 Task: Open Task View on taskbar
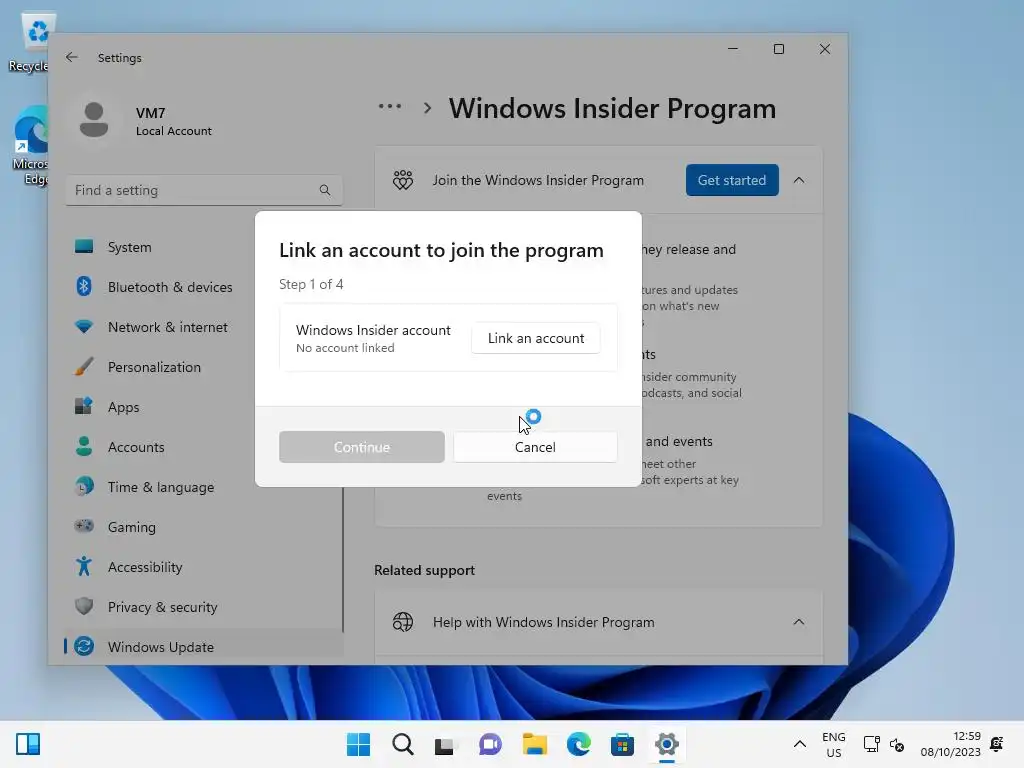coord(445,744)
